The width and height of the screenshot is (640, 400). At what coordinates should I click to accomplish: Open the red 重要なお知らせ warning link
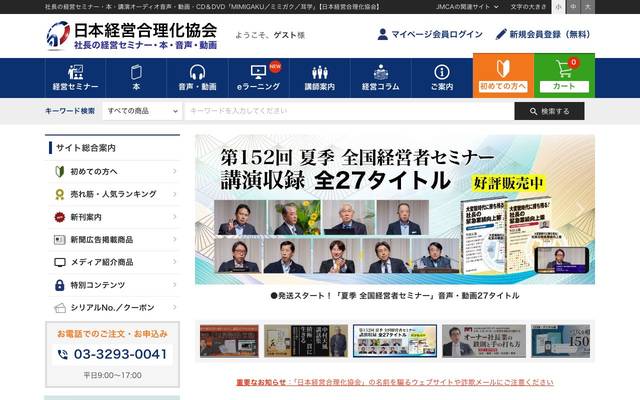tap(395, 382)
